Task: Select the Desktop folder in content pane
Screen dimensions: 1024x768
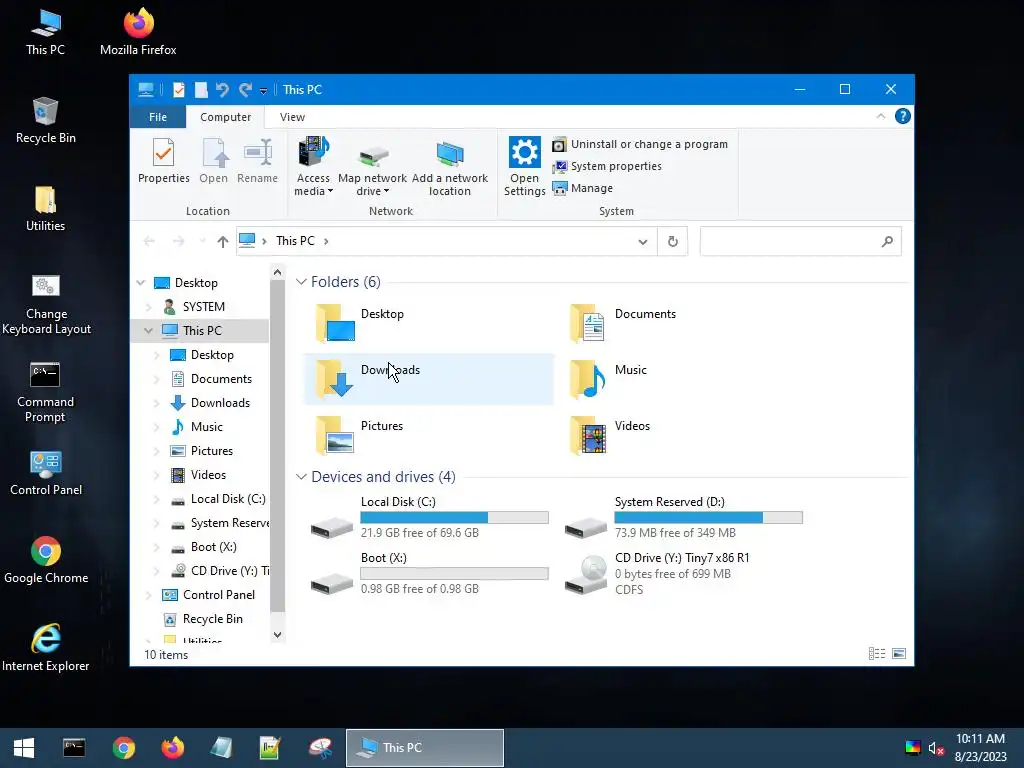Action: coord(428,323)
